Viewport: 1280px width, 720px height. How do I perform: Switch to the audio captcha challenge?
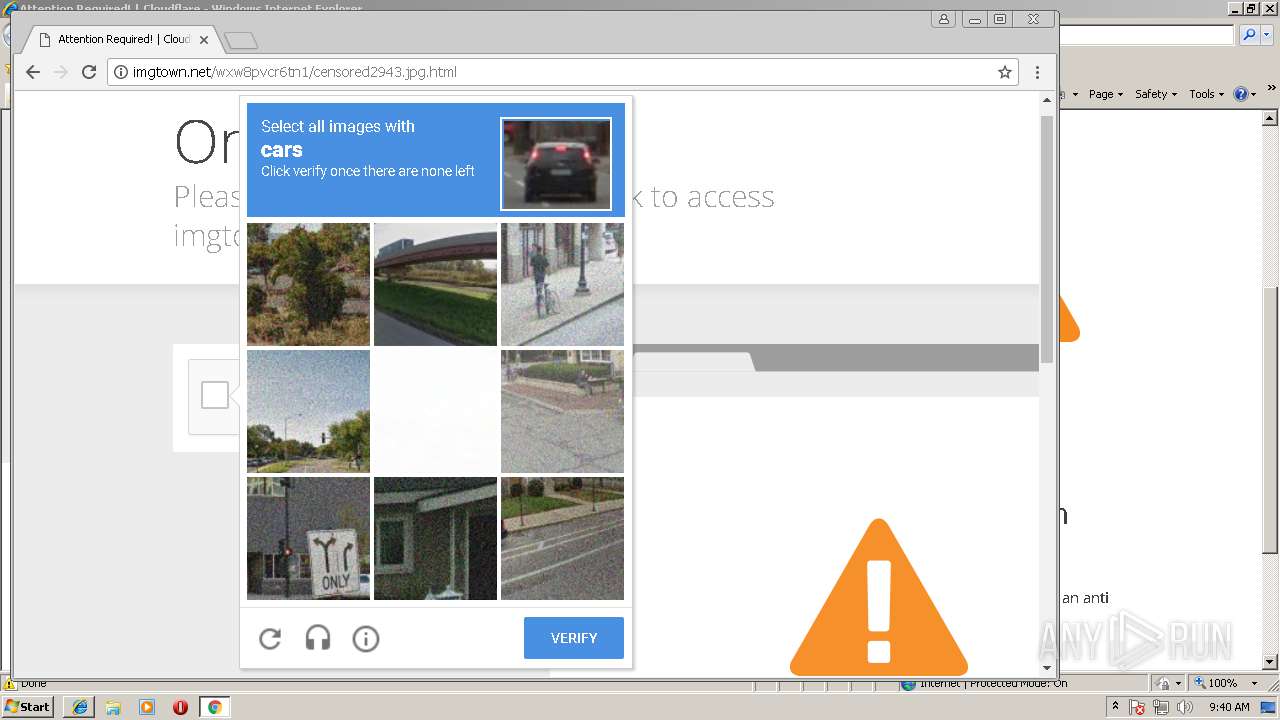click(x=318, y=638)
